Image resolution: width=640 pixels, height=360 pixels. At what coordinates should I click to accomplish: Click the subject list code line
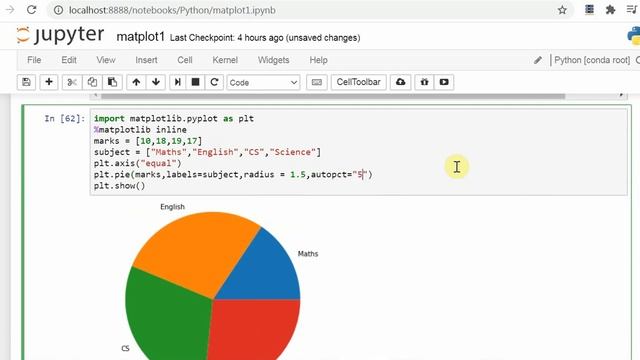click(x=207, y=152)
